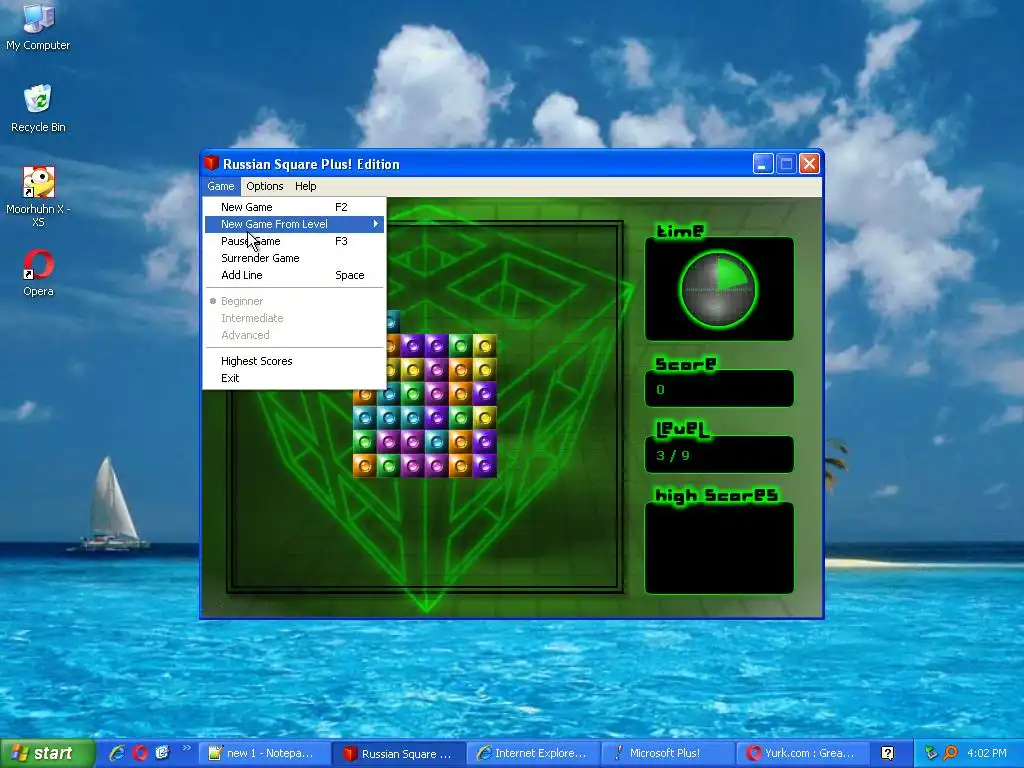The image size is (1024, 768).
Task: Switch to Internet Explorer taskbar button
Action: [532, 753]
